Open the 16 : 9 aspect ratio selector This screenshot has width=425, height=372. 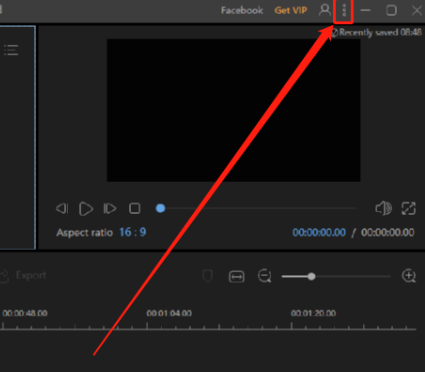click(x=133, y=232)
